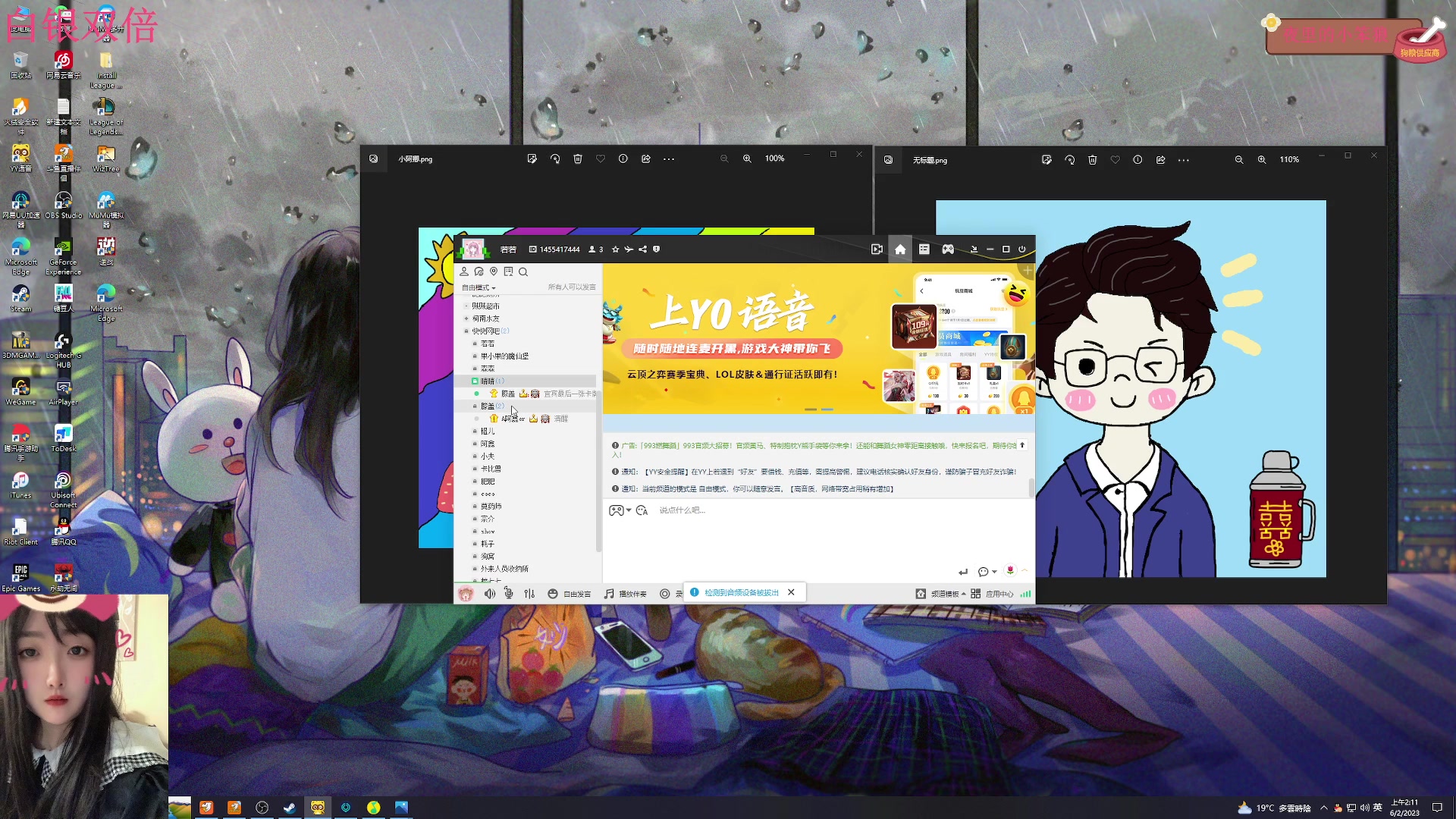1456x819 pixels.
Task: Click the report shield icon in the YY header
Action: coord(657,249)
